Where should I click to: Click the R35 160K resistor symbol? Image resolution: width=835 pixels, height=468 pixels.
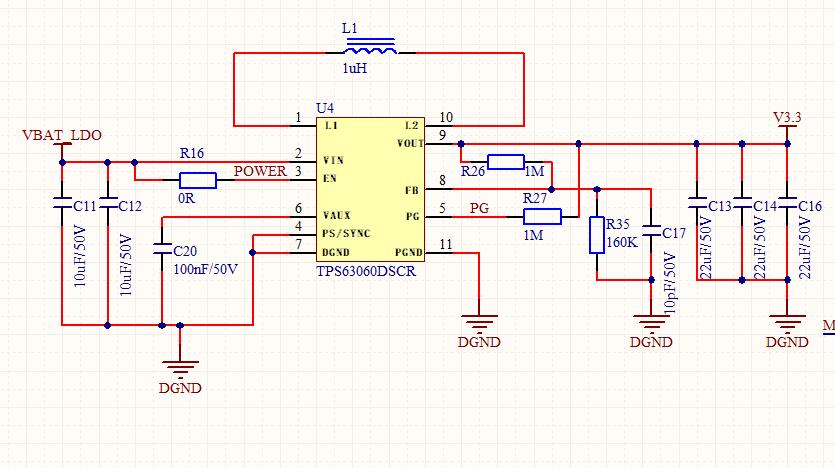597,235
